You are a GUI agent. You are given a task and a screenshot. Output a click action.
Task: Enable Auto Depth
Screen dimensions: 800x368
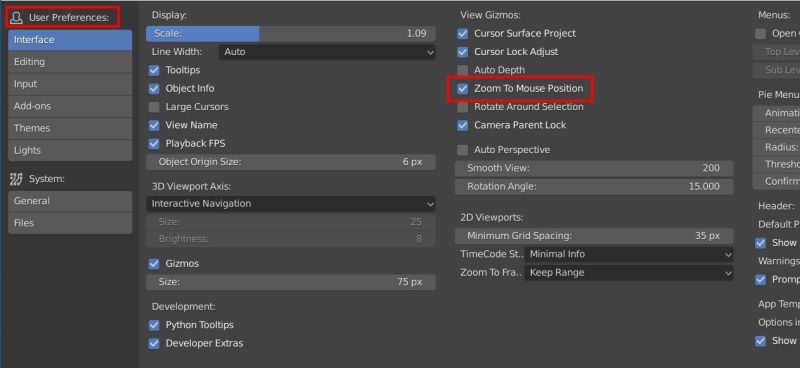[463, 70]
